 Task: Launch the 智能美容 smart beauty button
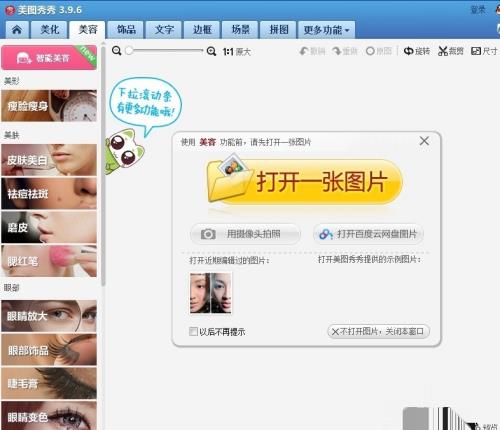tap(49, 58)
